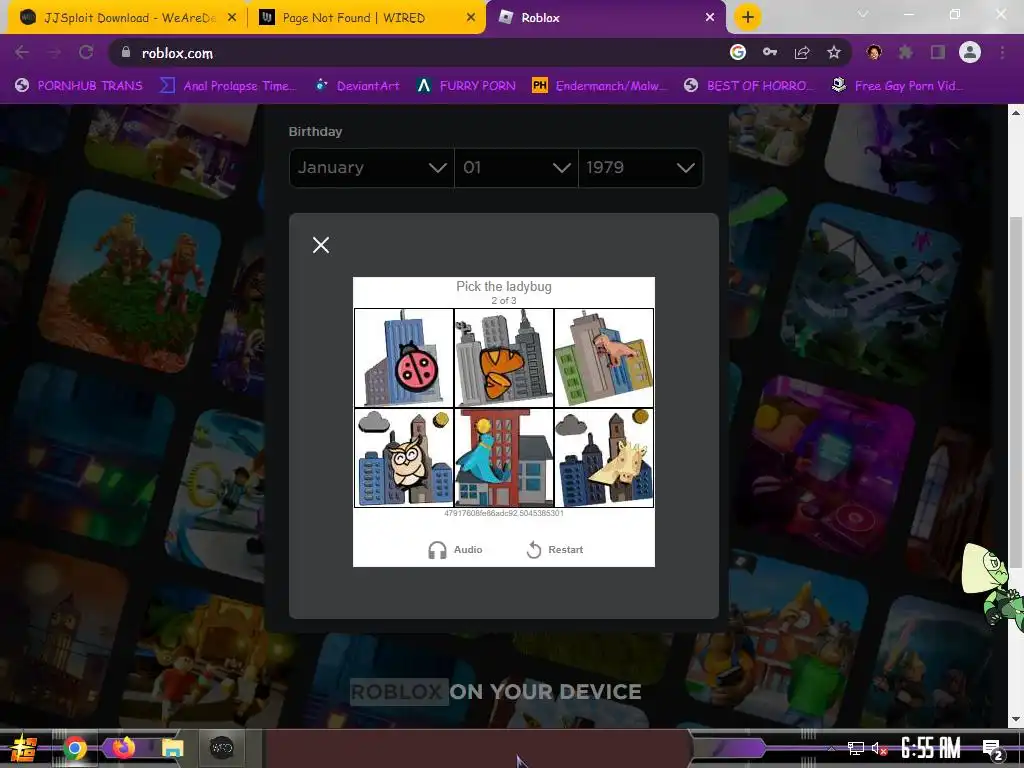Viewport: 1024px width, 768px height.
Task: Click the tab search chevron in title bar
Action: (x=863, y=14)
